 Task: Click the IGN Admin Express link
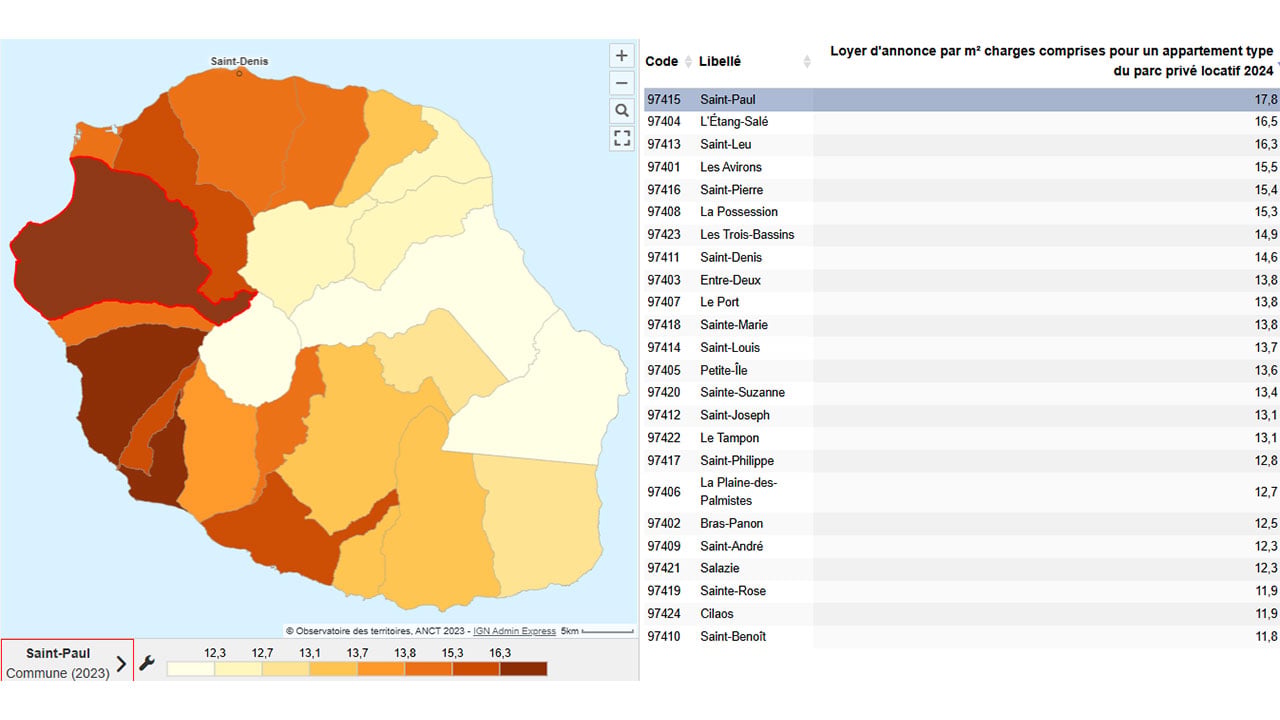pos(514,631)
